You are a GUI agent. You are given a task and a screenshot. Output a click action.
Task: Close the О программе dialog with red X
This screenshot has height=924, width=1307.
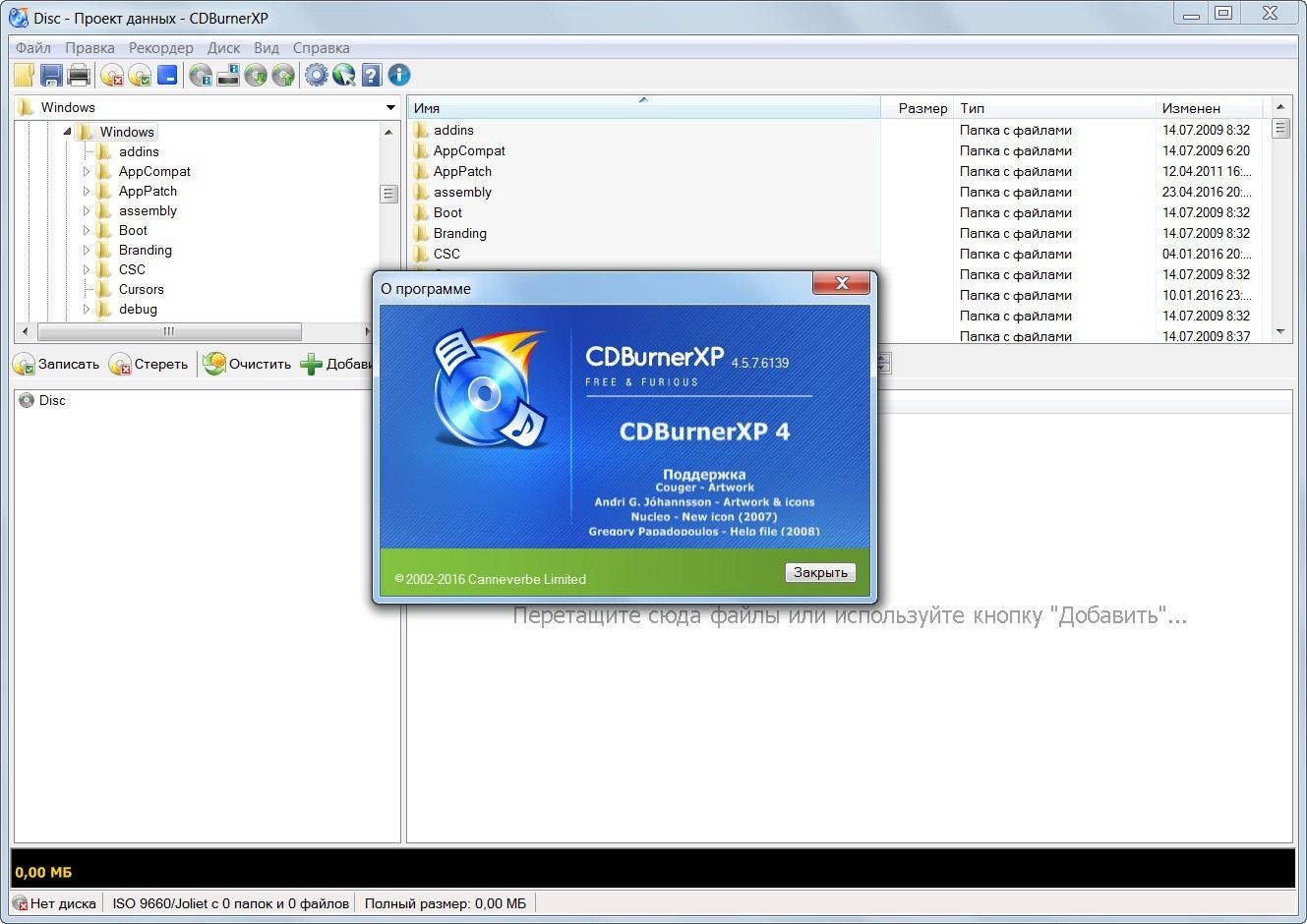coord(842,283)
